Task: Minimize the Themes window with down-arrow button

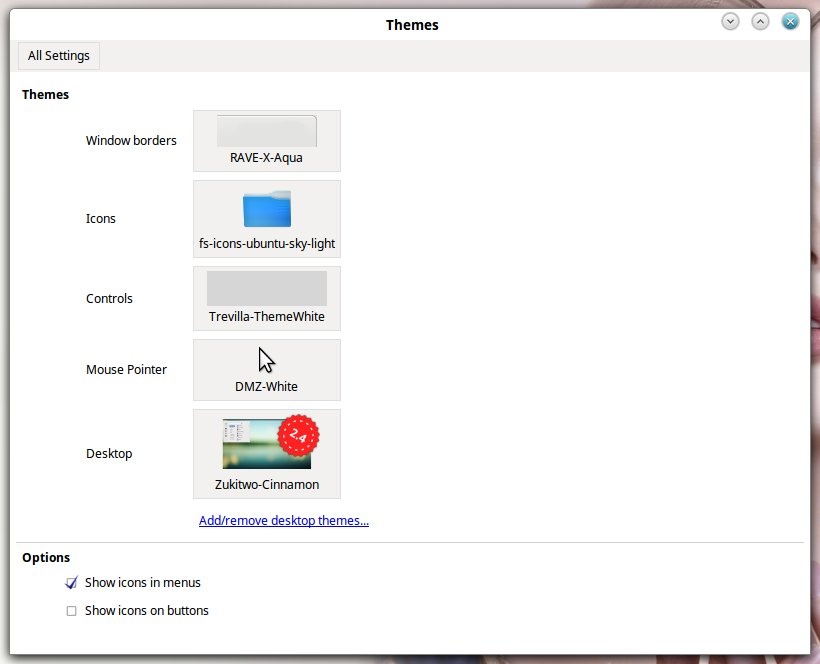Action: click(x=730, y=21)
